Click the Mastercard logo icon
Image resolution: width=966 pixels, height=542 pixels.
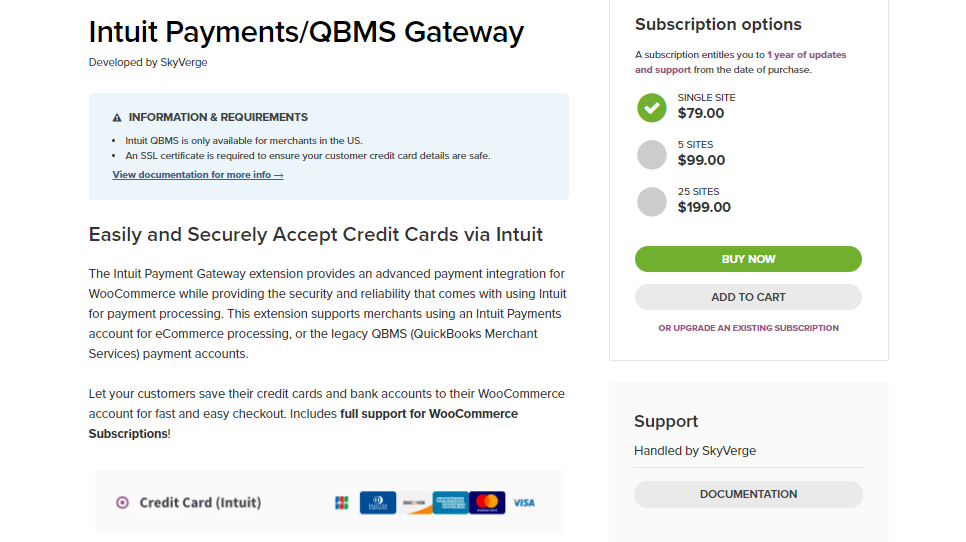pos(487,503)
